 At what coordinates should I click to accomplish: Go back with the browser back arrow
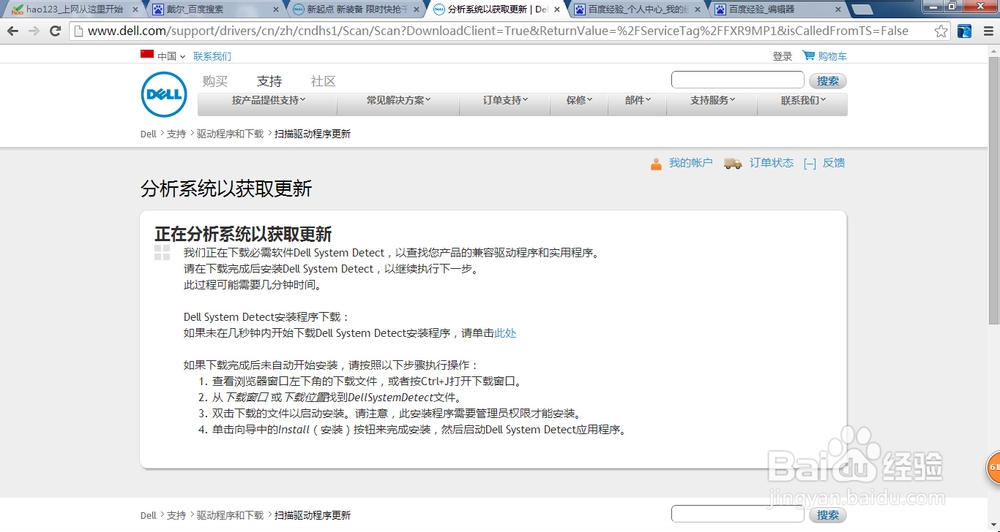coord(12,31)
